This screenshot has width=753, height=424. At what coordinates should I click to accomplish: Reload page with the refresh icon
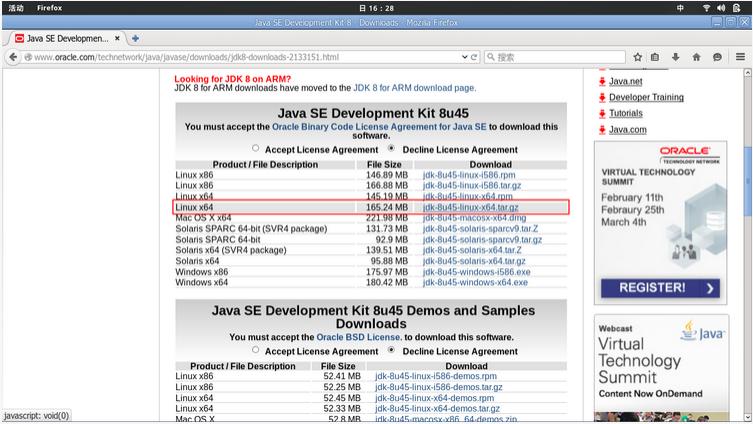pos(474,57)
